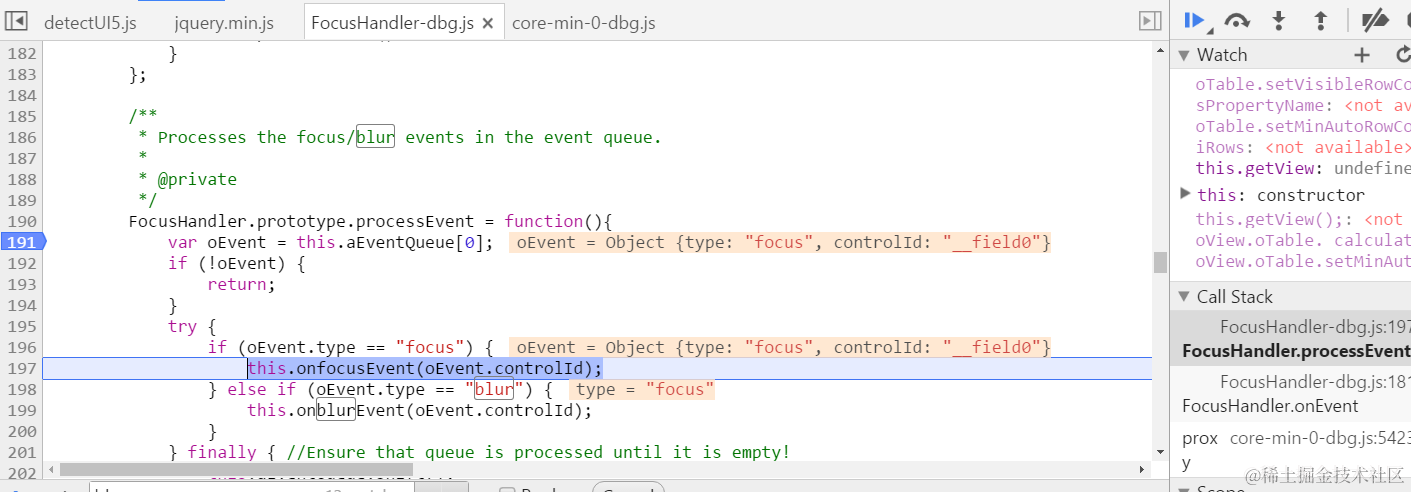Set a breakpoint on line number 190
1411x492 pixels.
click(x=21, y=221)
